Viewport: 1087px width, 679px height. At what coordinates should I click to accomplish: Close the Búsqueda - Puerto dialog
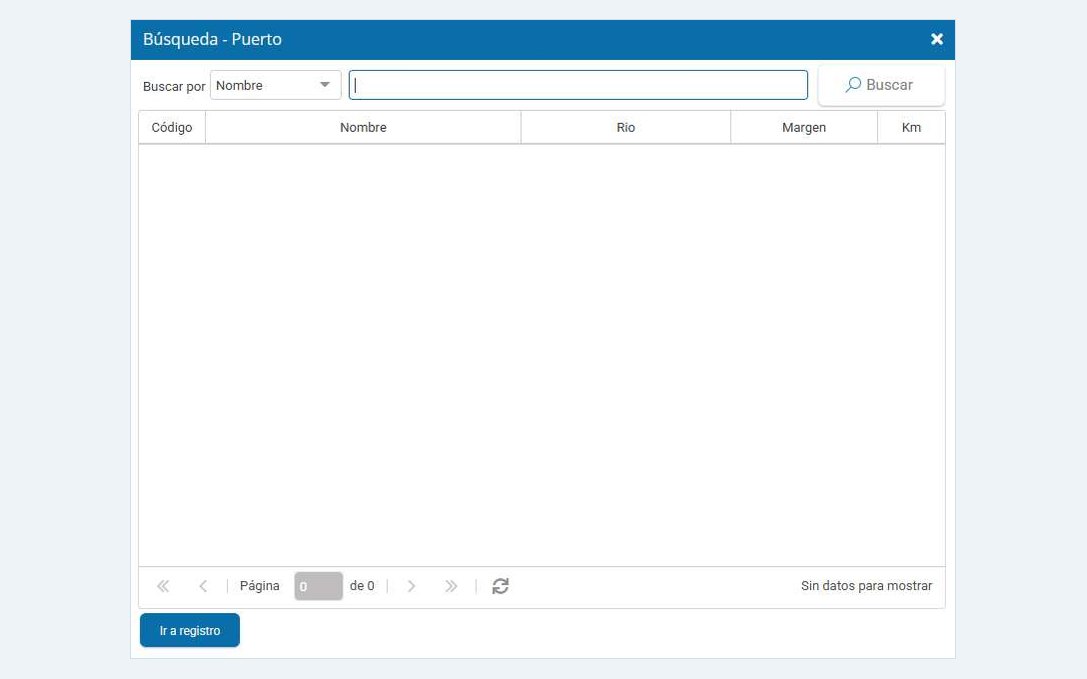click(937, 39)
